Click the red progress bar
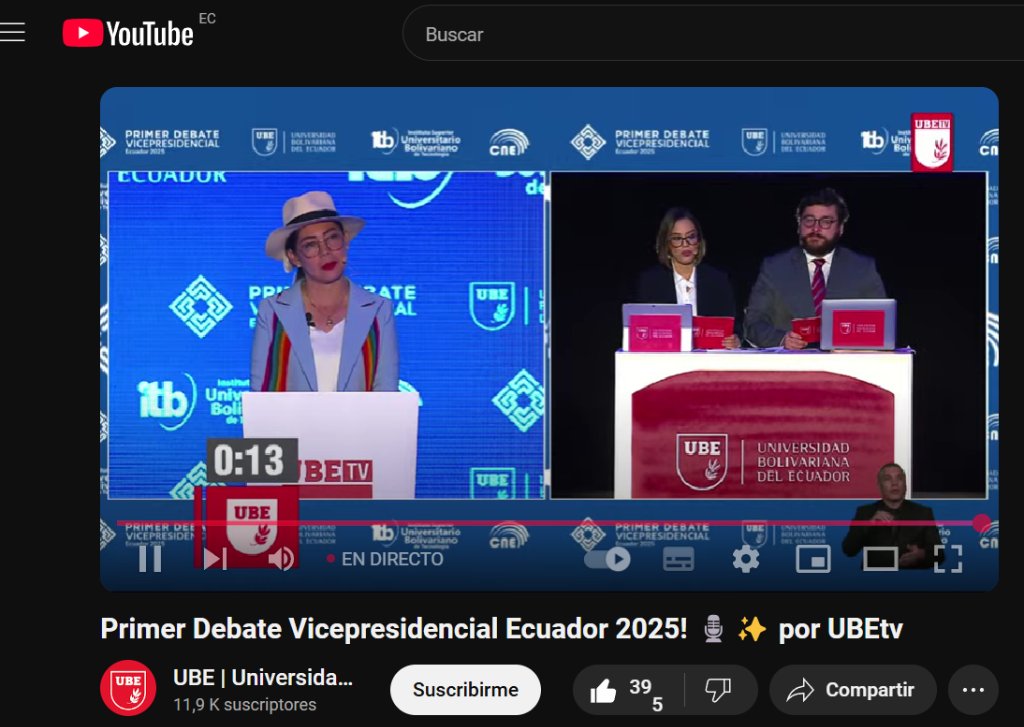1024x727 pixels. click(x=549, y=523)
